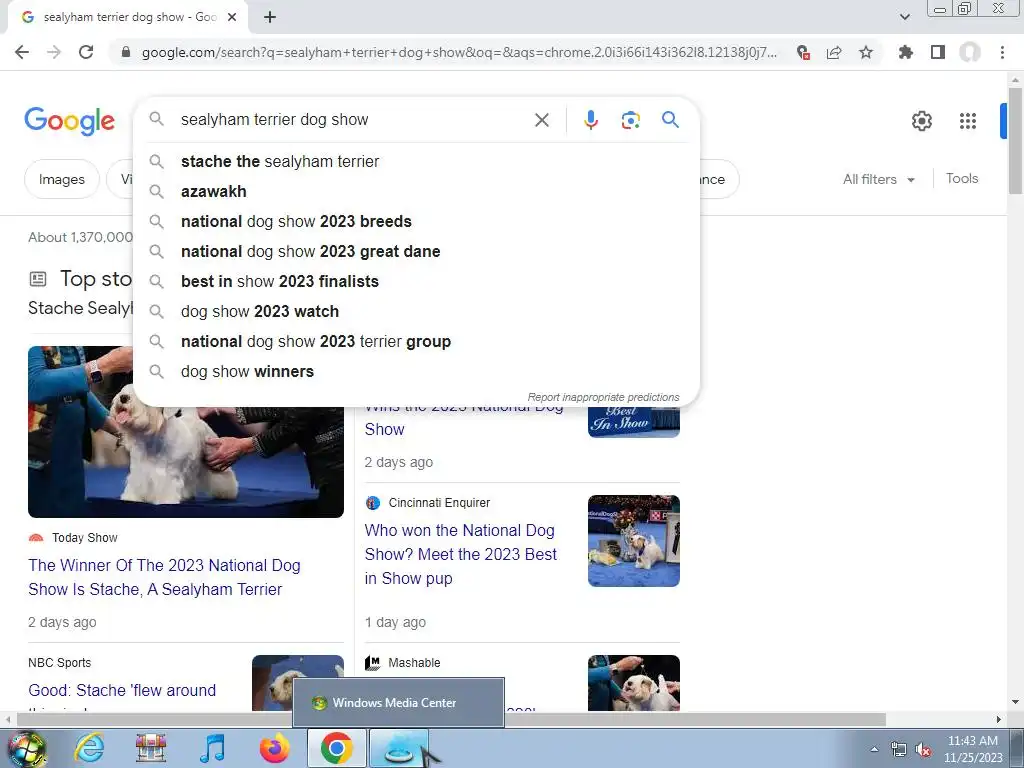Open the Chrome profile avatar

point(970,52)
